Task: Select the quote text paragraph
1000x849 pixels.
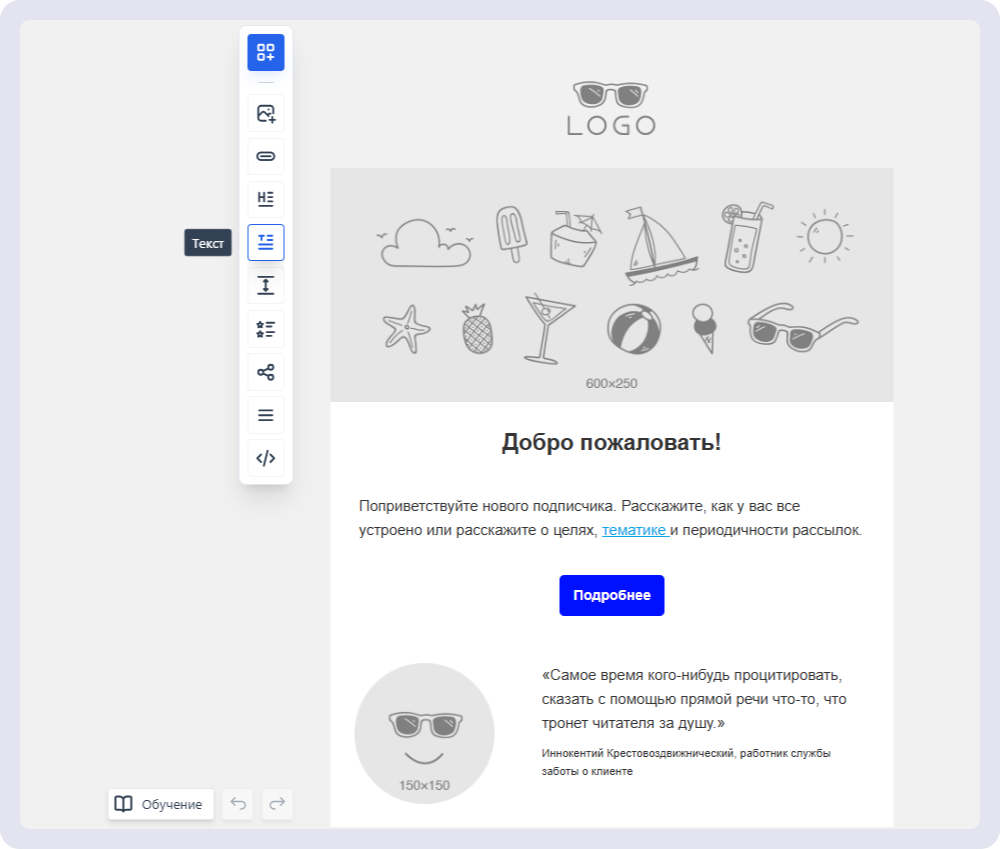Action: [x=693, y=699]
